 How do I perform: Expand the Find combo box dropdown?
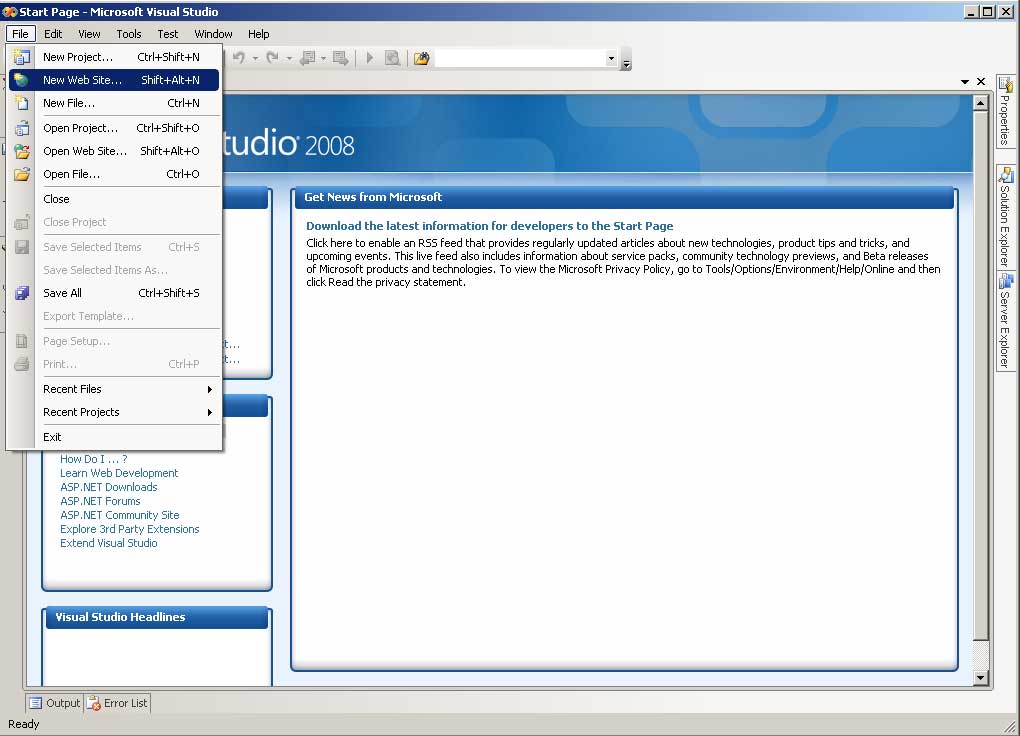611,58
